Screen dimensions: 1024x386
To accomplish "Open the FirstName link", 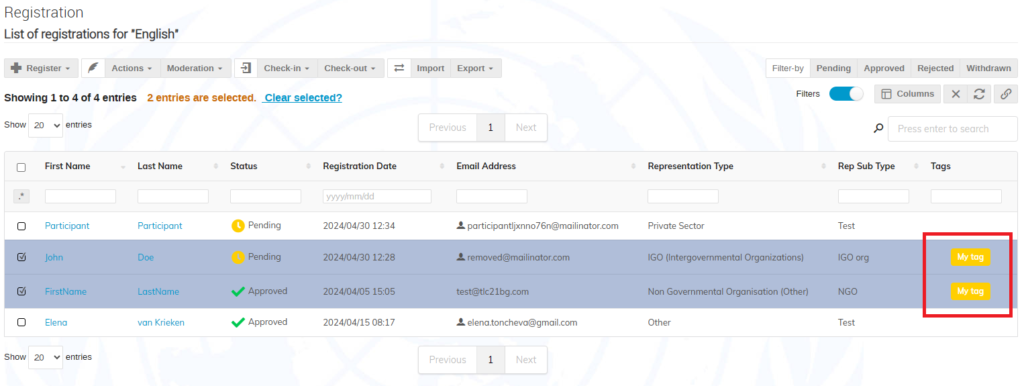I will [65, 291].
